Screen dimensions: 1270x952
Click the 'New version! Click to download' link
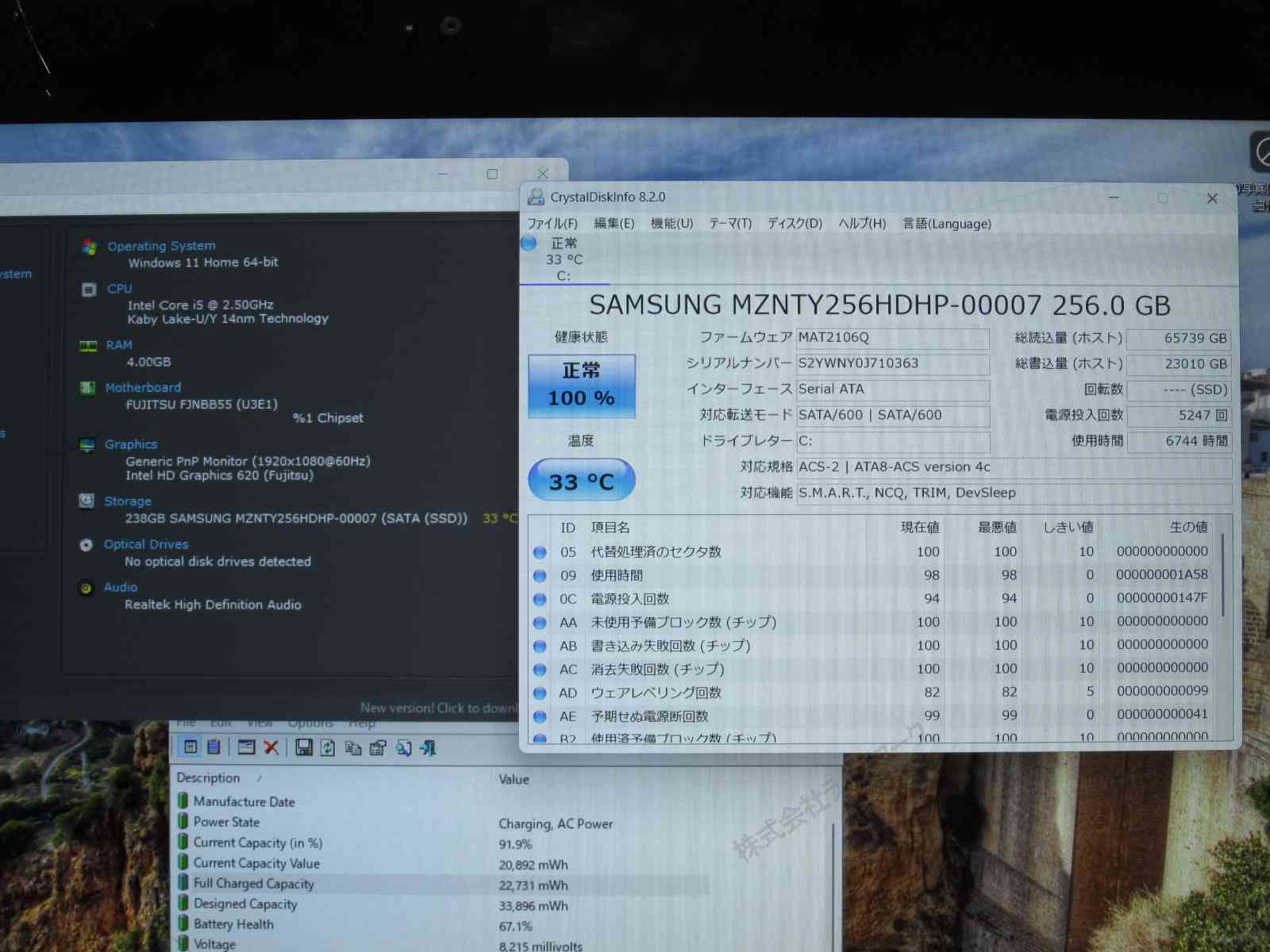[438, 708]
